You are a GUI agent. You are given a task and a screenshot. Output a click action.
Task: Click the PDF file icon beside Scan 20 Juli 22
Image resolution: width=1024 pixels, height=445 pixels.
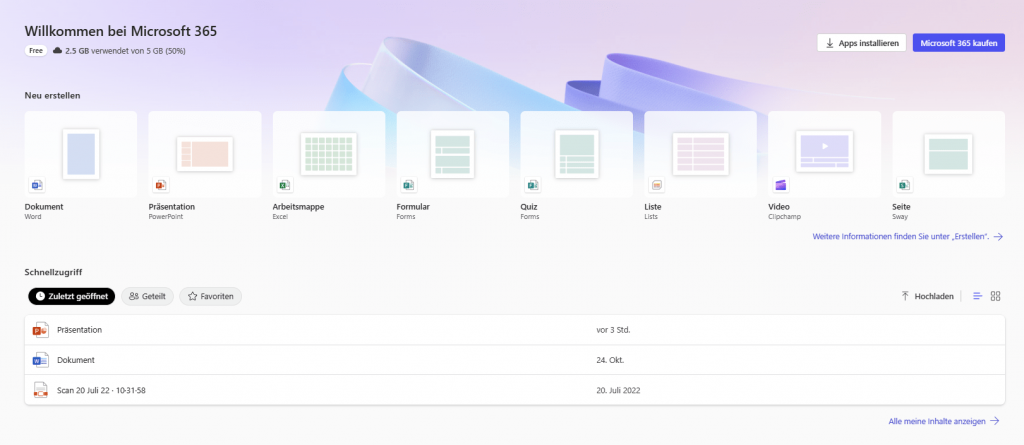40,390
